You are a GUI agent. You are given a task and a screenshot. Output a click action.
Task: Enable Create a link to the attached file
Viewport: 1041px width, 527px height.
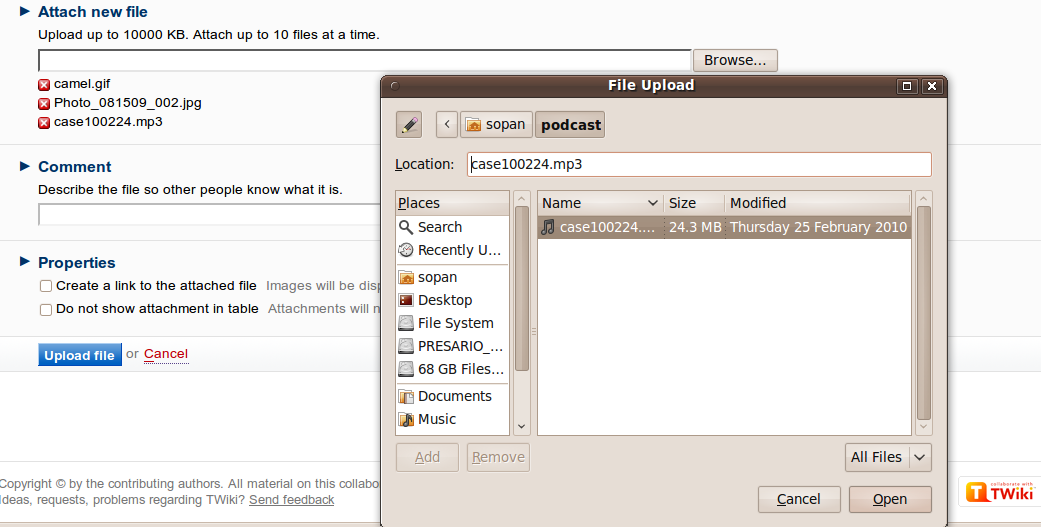click(x=46, y=286)
